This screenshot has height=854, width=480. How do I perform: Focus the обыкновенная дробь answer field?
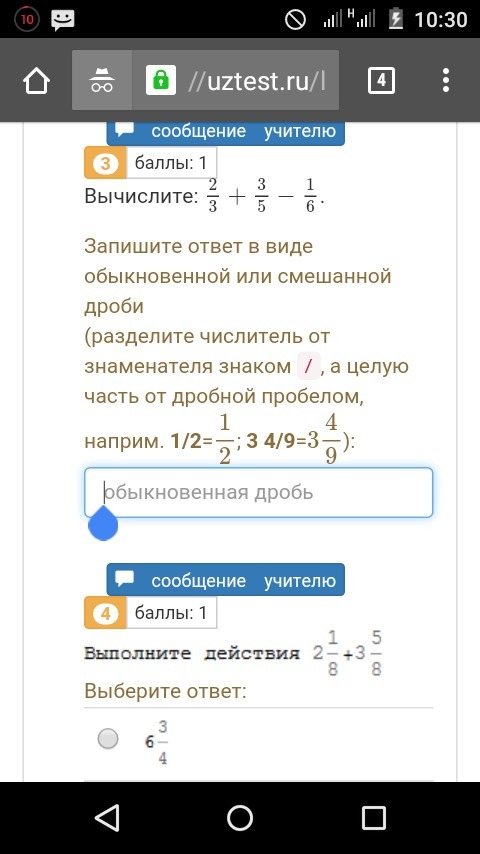click(258, 492)
